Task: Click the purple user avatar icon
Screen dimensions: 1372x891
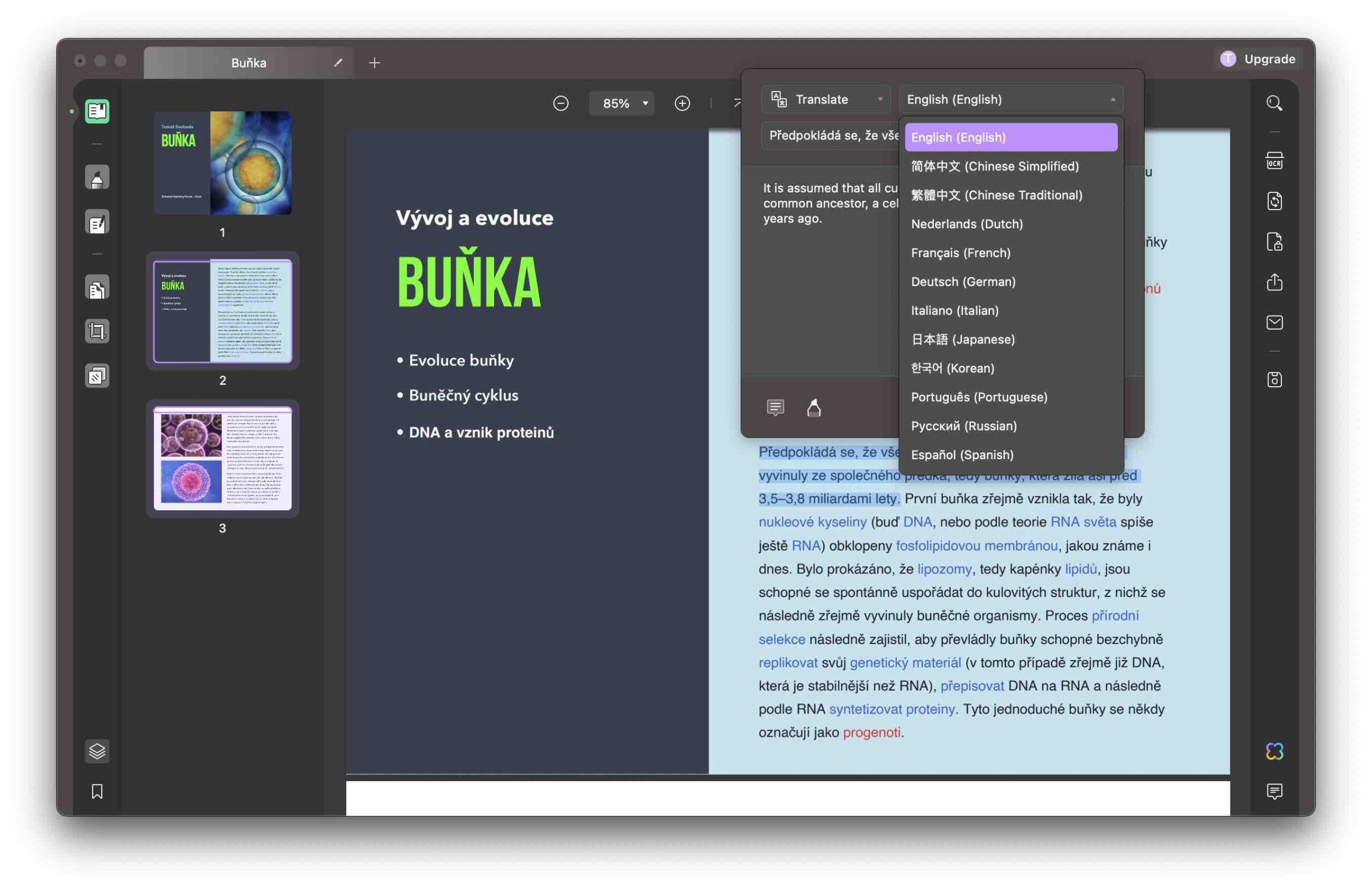Action: [1228, 59]
